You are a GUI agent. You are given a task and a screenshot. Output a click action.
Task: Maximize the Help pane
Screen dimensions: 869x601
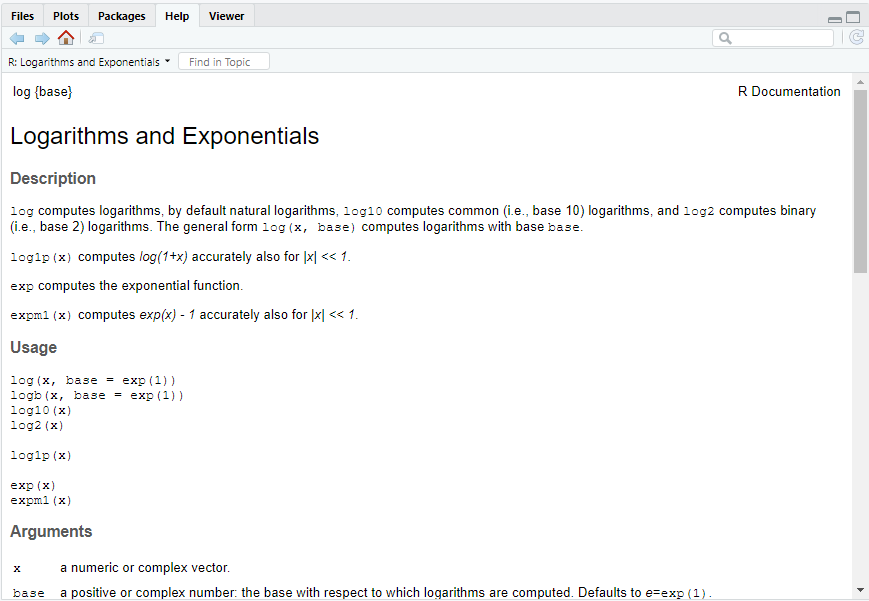click(x=853, y=17)
